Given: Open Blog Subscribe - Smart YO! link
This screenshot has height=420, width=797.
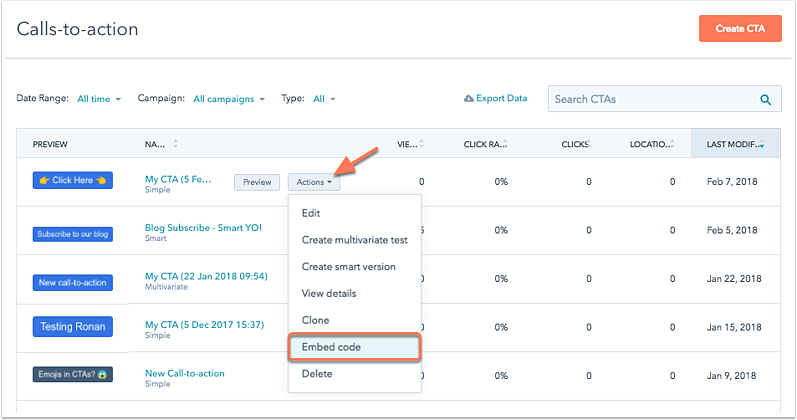Looking at the screenshot, I should [203, 228].
